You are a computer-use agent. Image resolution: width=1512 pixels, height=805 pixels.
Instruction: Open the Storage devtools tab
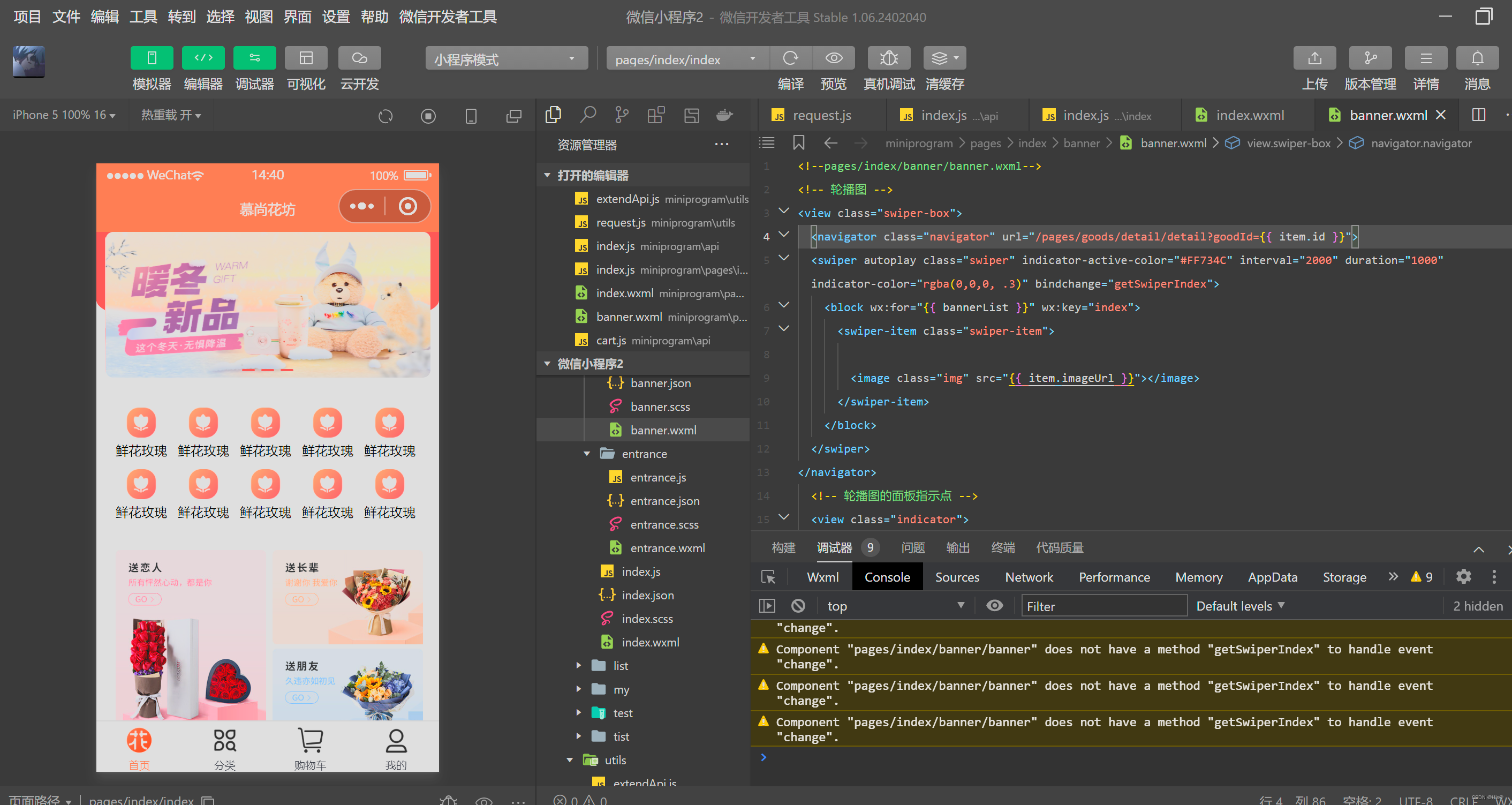1344,577
